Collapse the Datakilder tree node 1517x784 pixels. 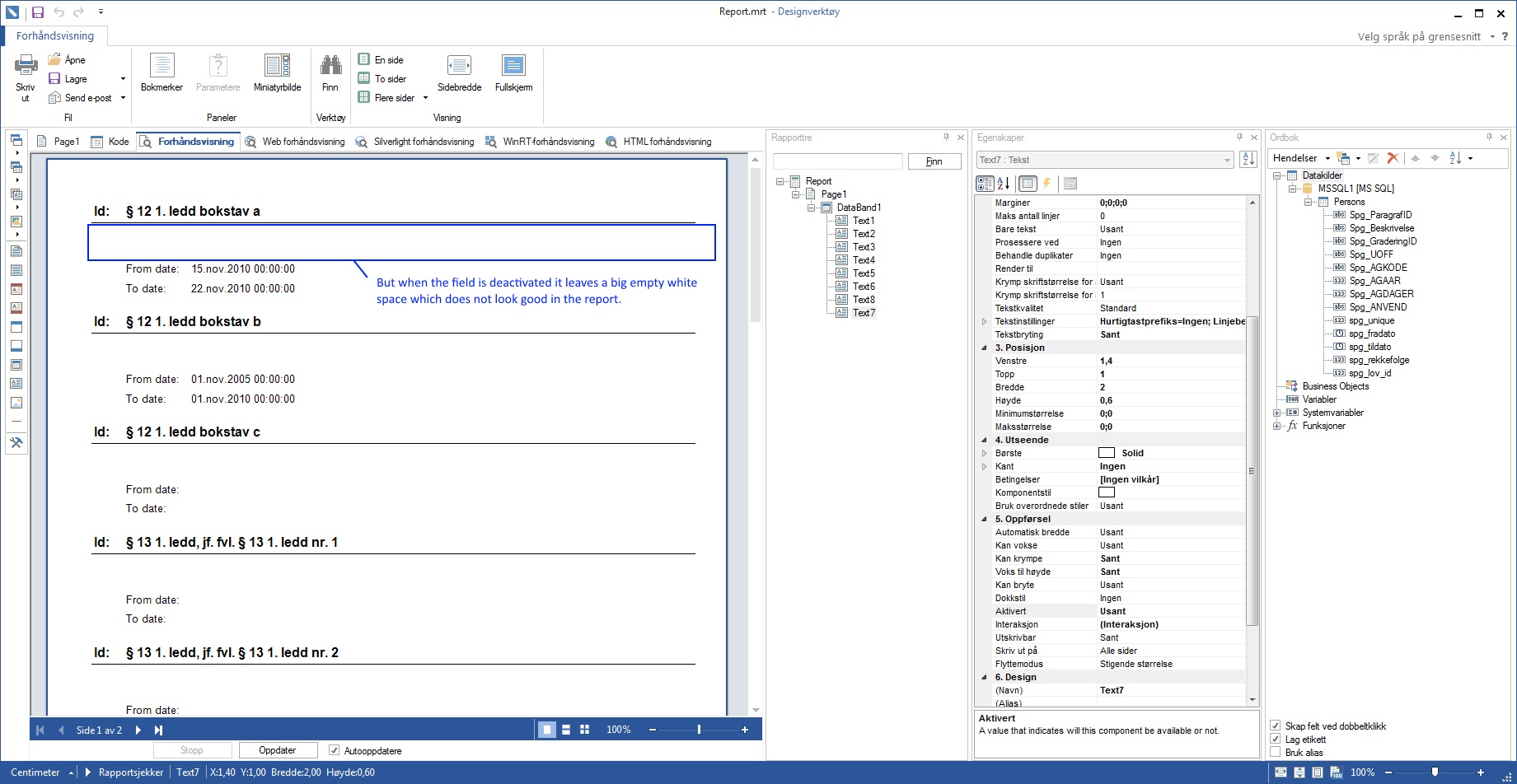coord(1276,175)
